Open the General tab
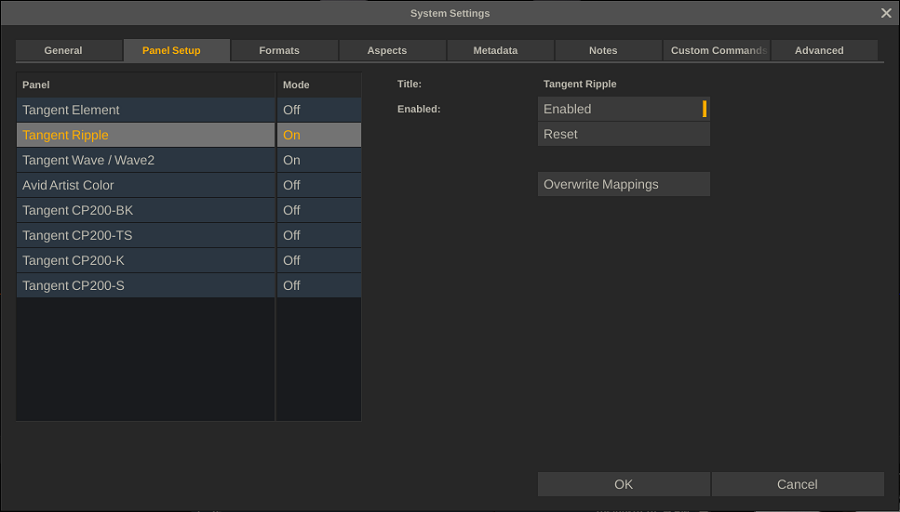Screen dimensions: 900x512 (x=69, y=51)
